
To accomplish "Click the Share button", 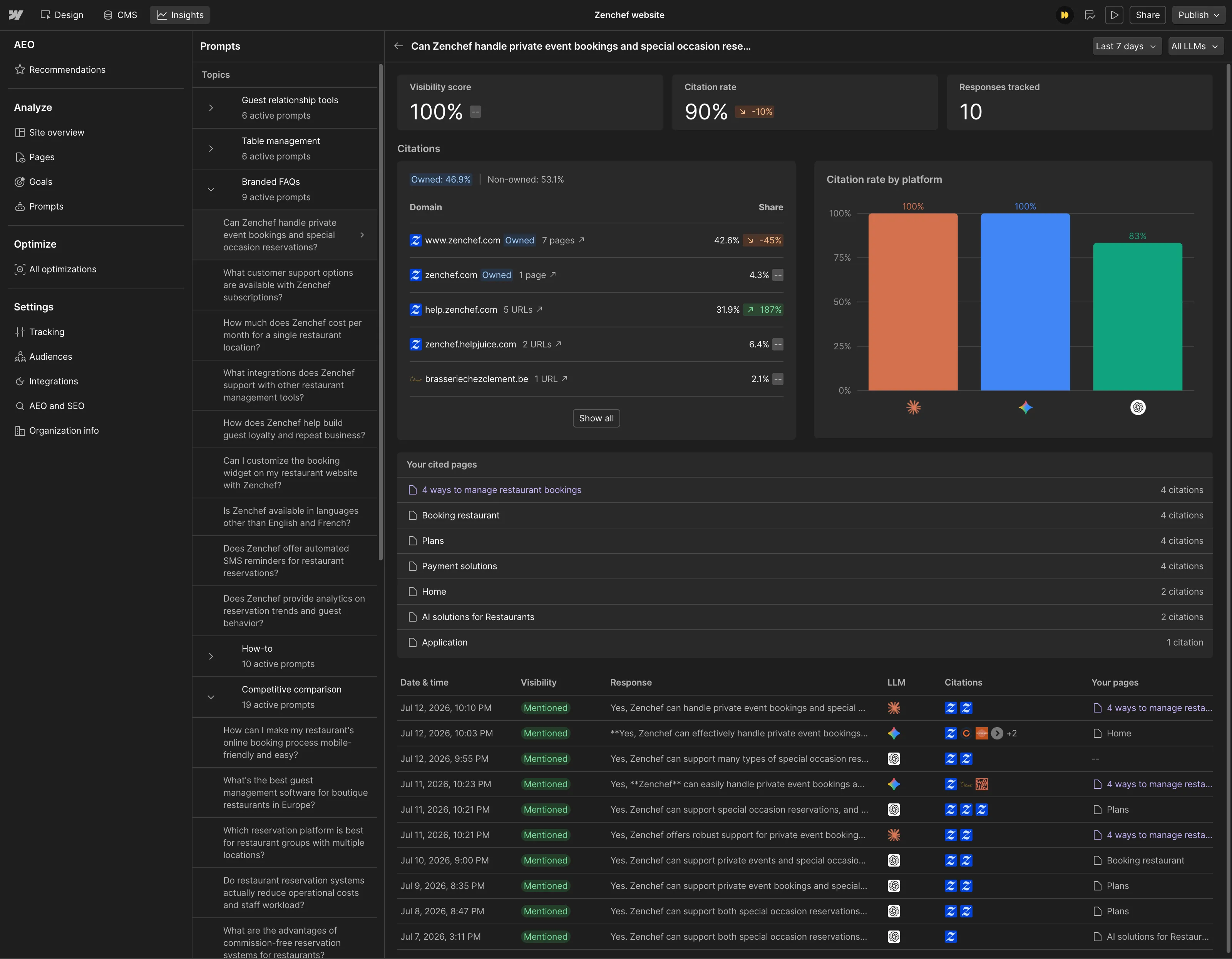I will tap(1147, 15).
